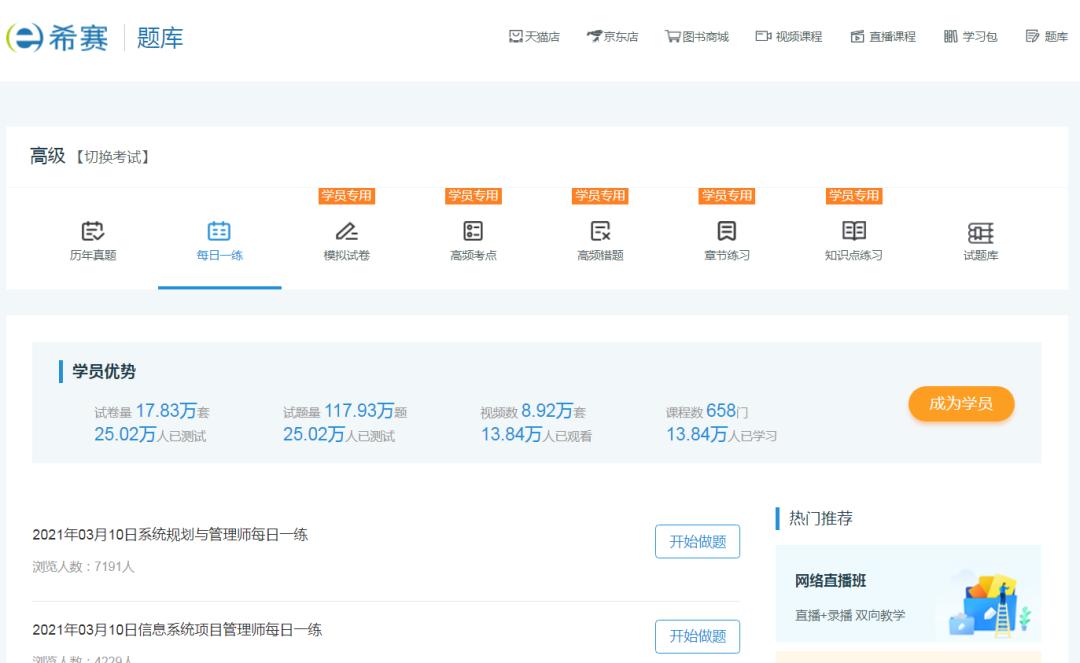This screenshot has height=663, width=1080.
Task: Open the 章节练习 chapter exercise icon
Action: [x=727, y=231]
